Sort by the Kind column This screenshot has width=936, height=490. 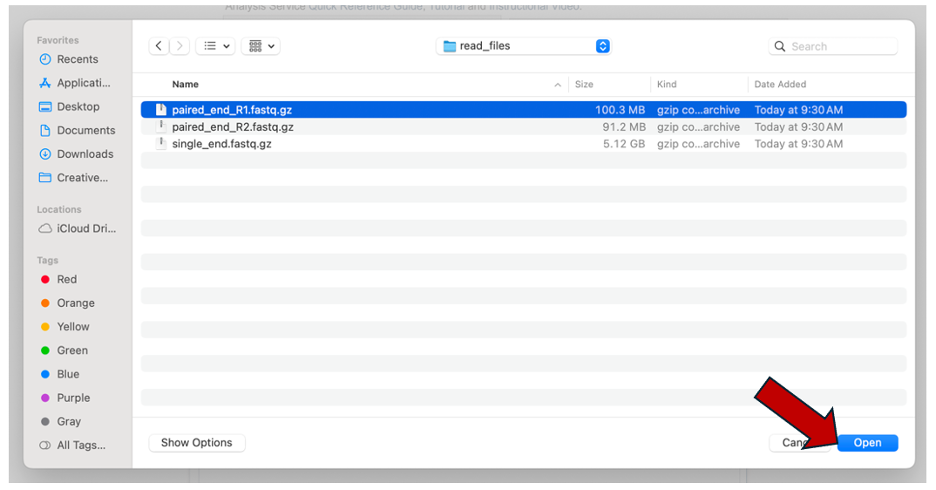pos(667,84)
